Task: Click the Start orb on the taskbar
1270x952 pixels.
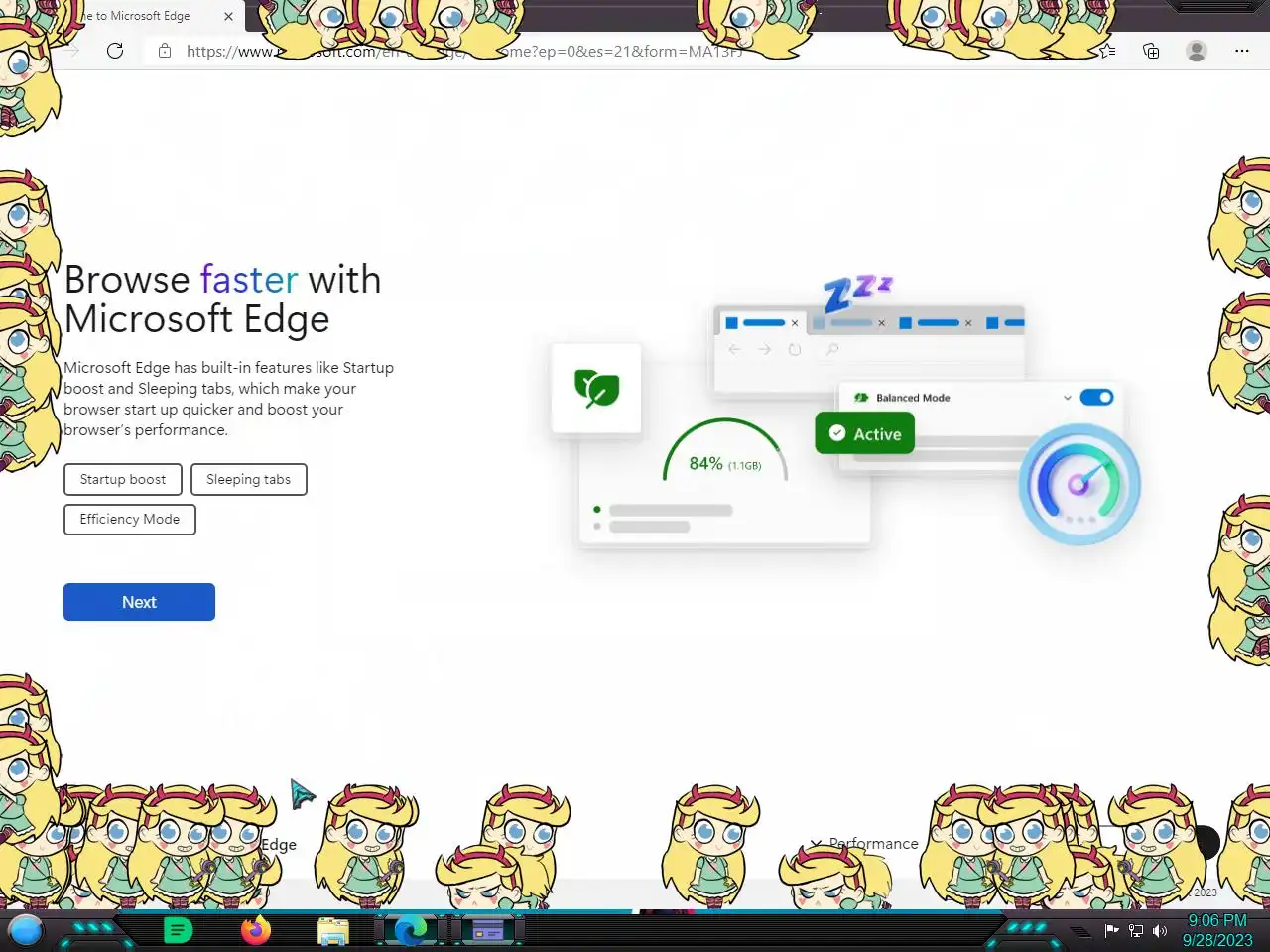Action: 26,930
